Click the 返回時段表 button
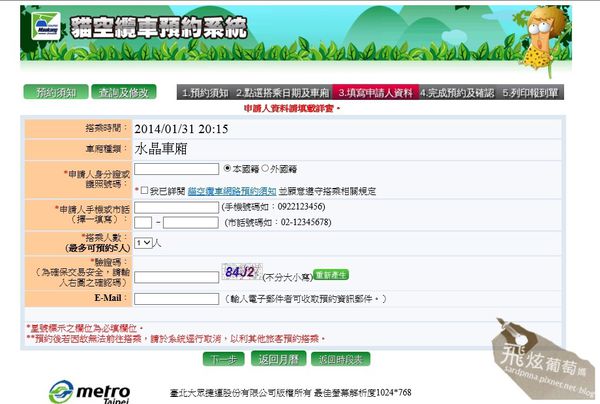Image resolution: width=600 pixels, height=404 pixels. point(341,359)
